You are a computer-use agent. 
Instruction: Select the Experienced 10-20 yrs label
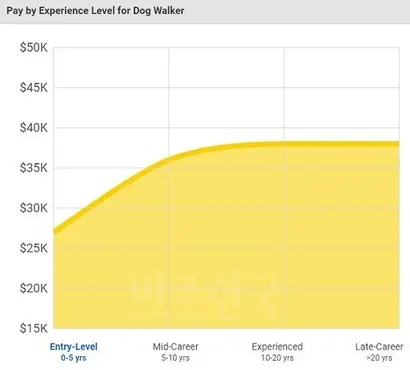277,352
